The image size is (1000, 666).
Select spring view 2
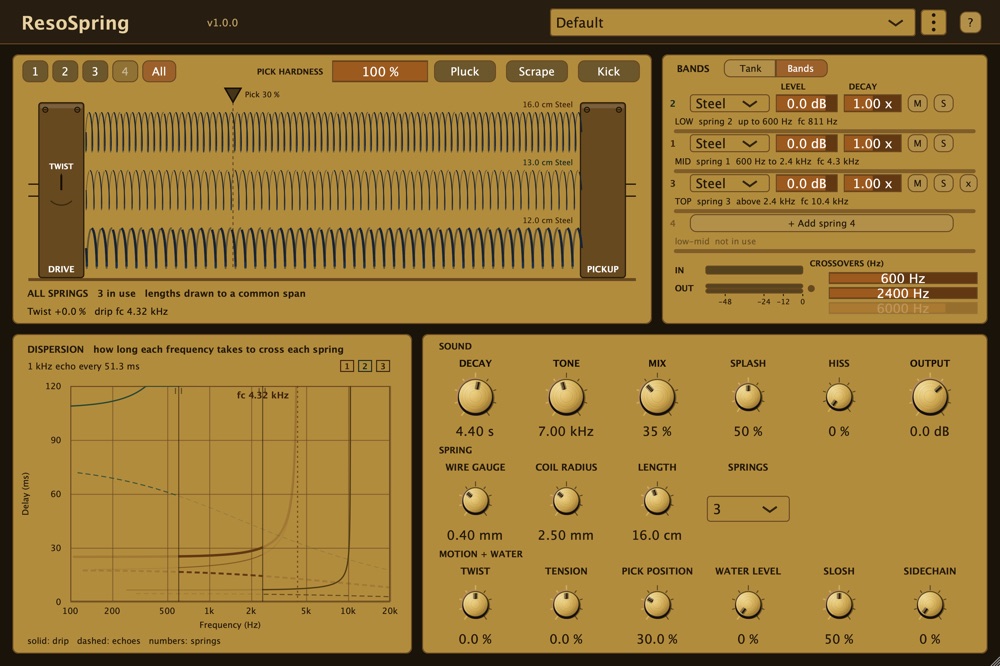pyautogui.click(x=64, y=71)
